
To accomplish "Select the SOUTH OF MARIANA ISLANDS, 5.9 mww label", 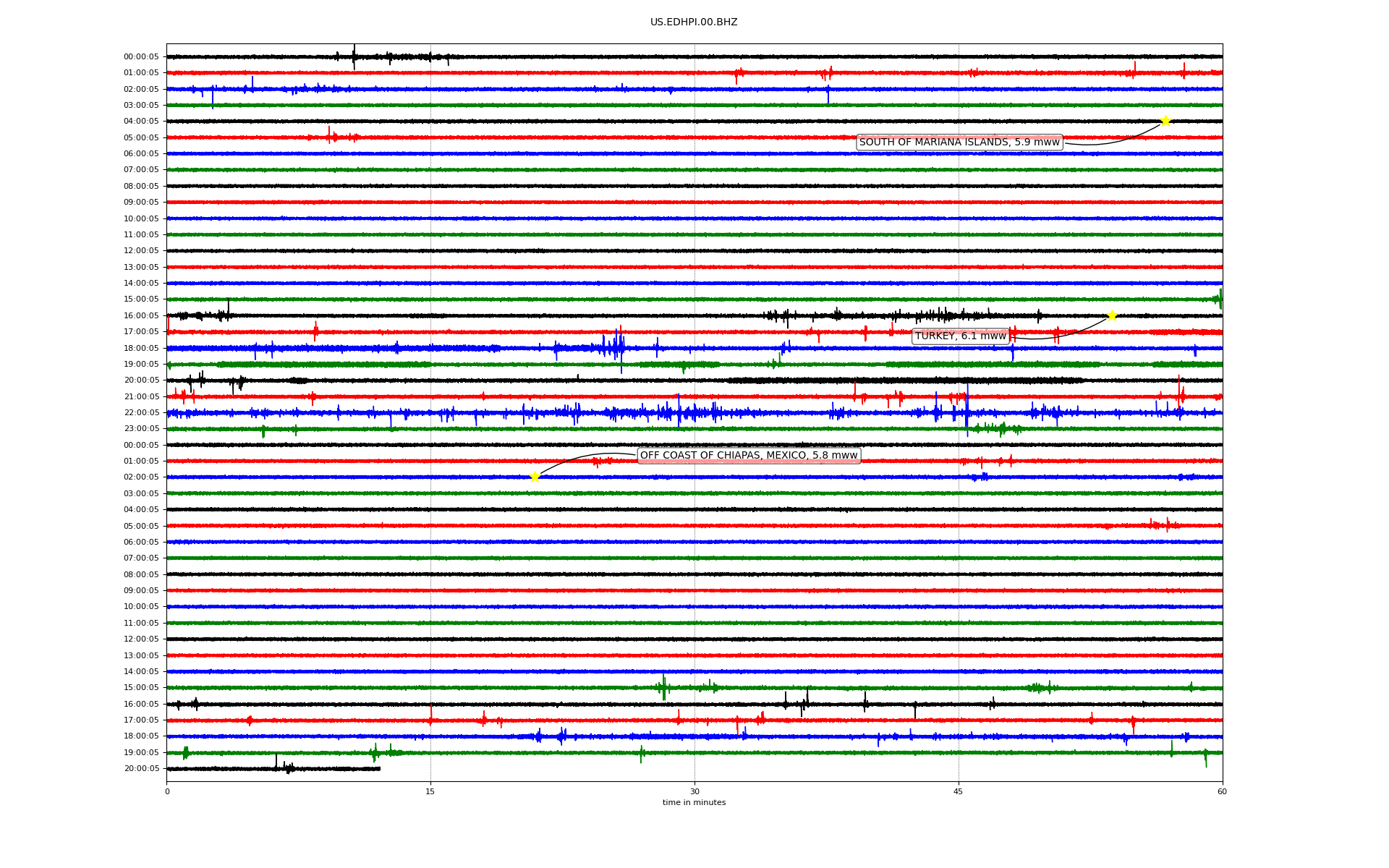I will (x=959, y=142).
